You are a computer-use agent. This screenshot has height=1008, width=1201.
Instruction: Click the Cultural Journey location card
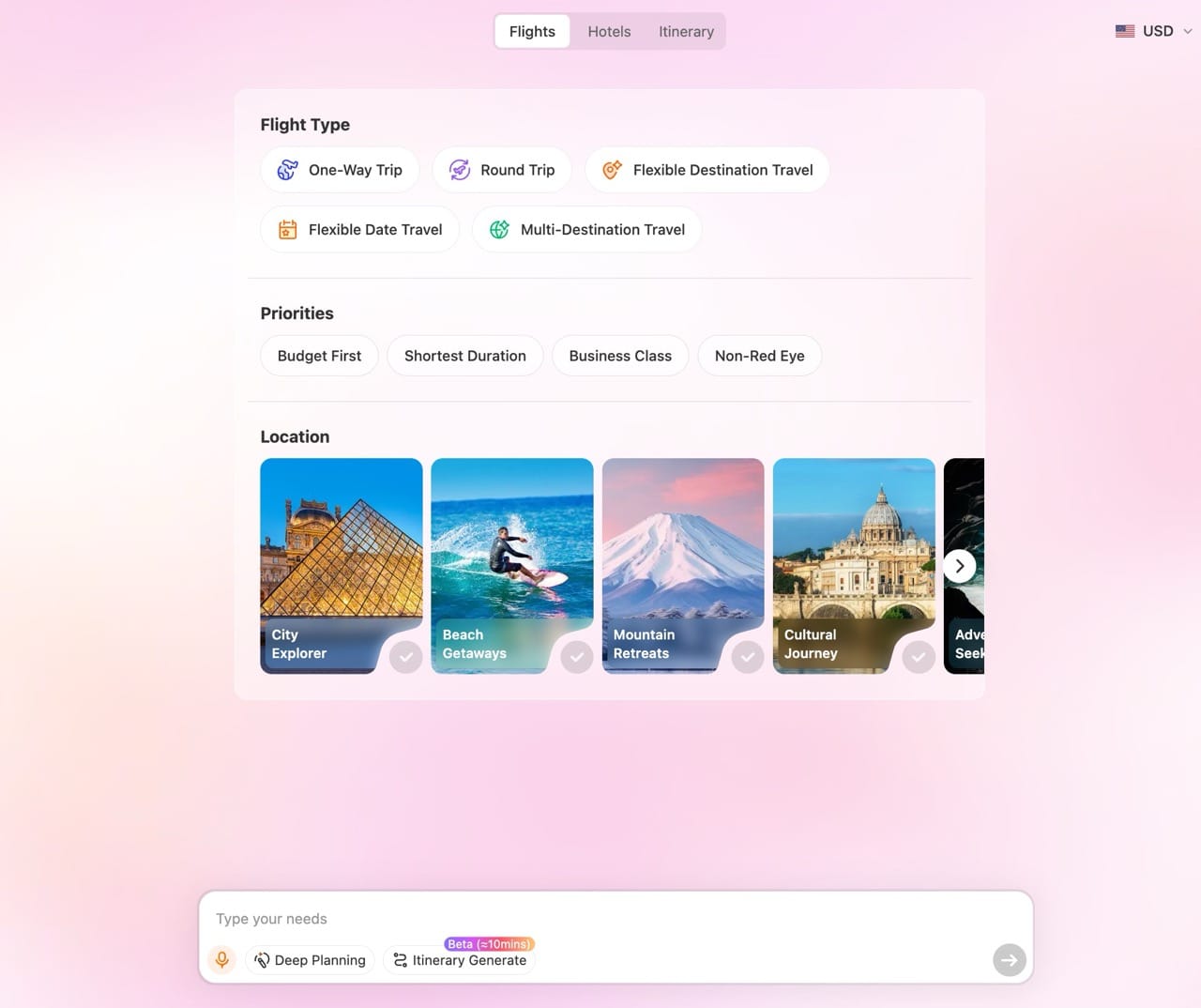[854, 563]
